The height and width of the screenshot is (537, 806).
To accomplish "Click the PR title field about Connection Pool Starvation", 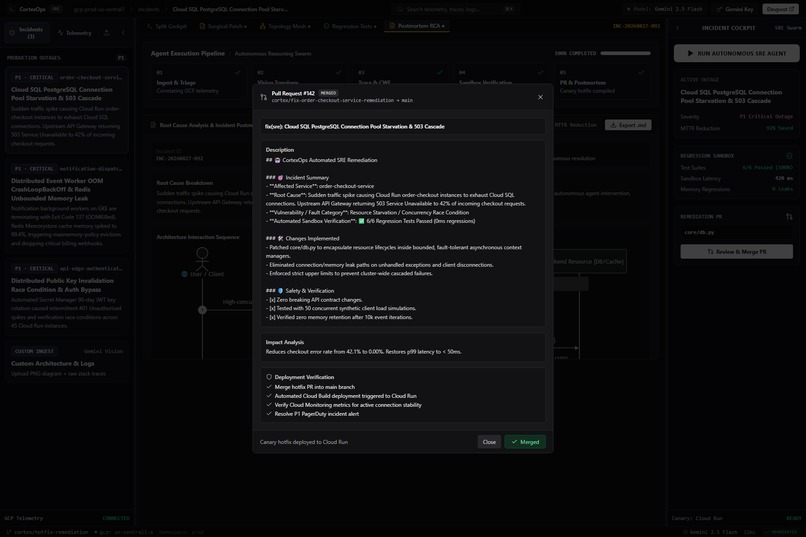I will (x=402, y=126).
